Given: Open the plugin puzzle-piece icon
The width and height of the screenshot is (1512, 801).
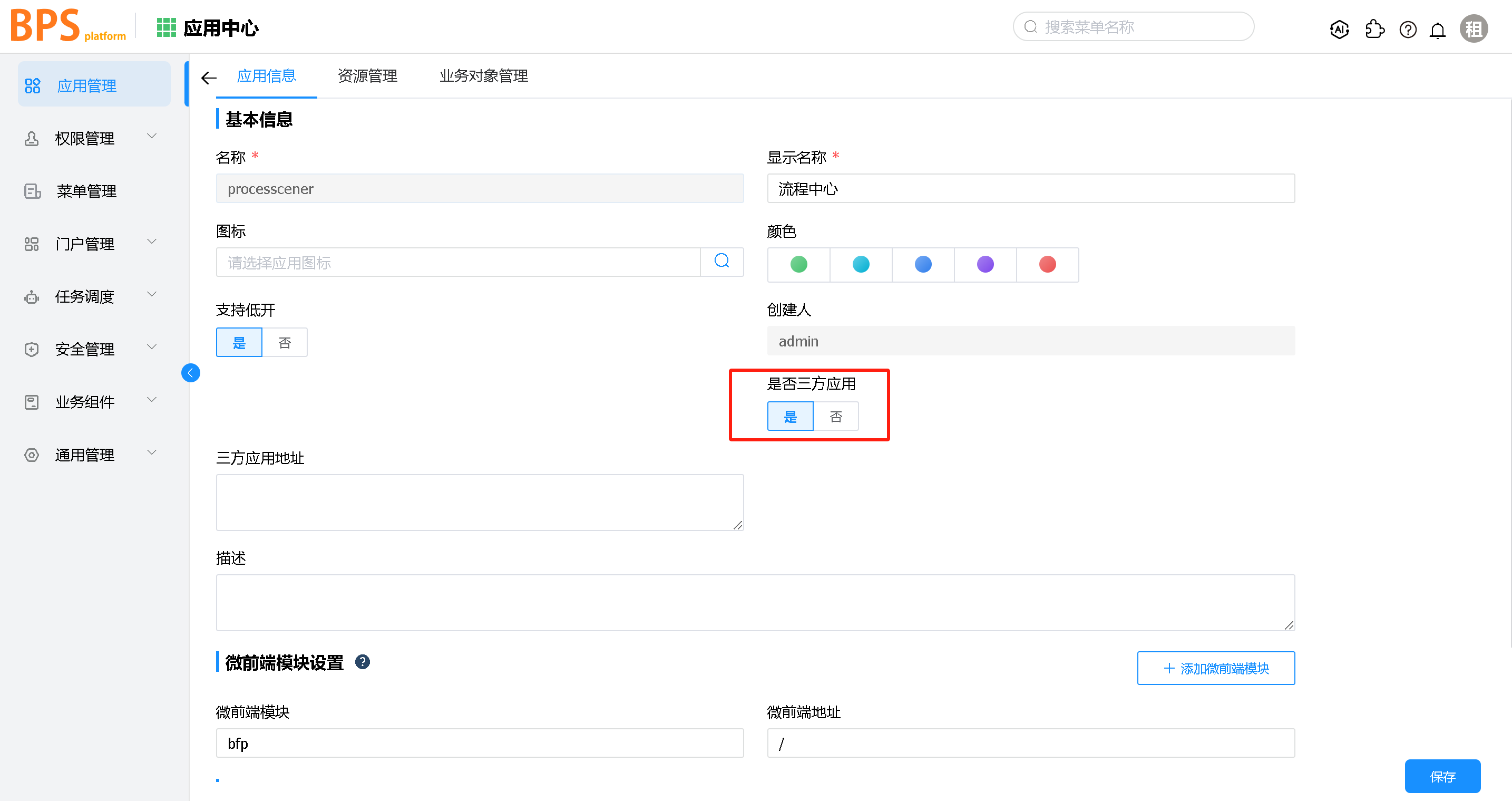Looking at the screenshot, I should (1374, 29).
